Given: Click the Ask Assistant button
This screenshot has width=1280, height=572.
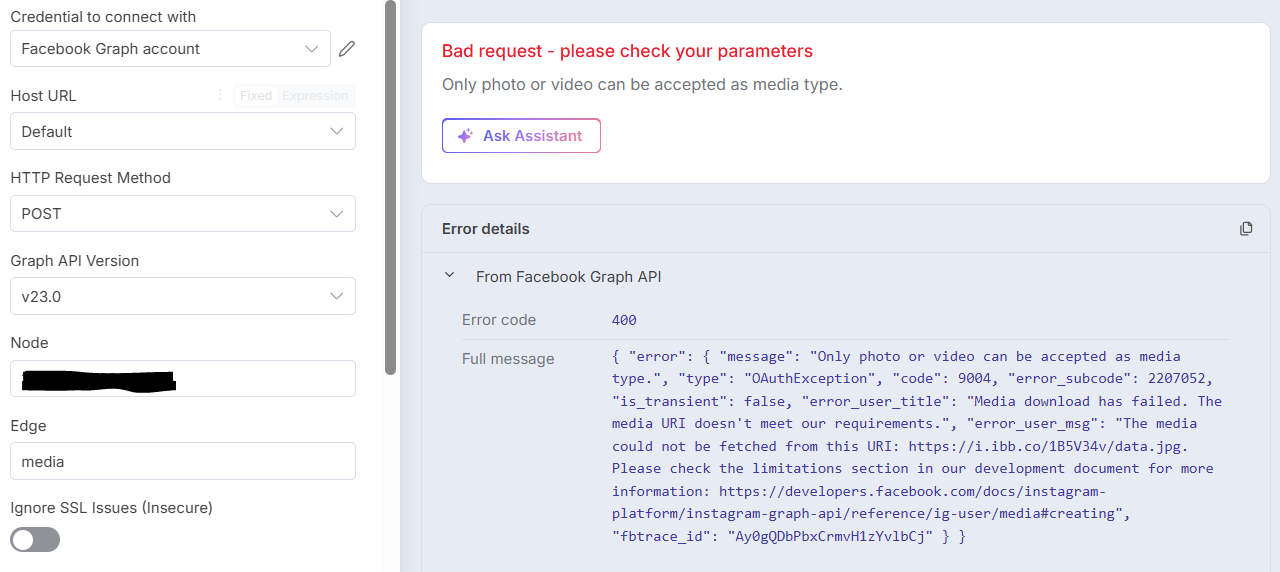Looking at the screenshot, I should coord(521,136).
